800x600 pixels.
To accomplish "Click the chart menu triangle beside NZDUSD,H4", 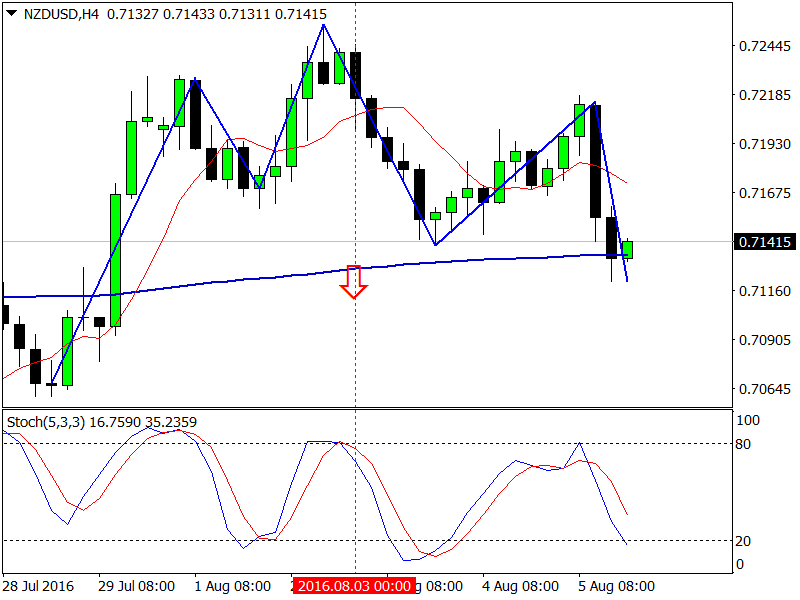I will (x=12, y=14).
